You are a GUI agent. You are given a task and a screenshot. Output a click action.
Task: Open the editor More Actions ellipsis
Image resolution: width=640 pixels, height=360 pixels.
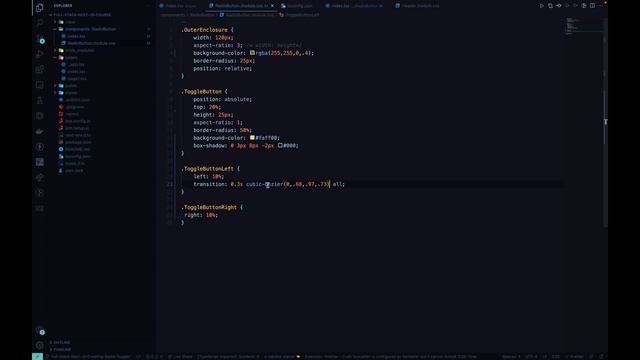click(600, 6)
